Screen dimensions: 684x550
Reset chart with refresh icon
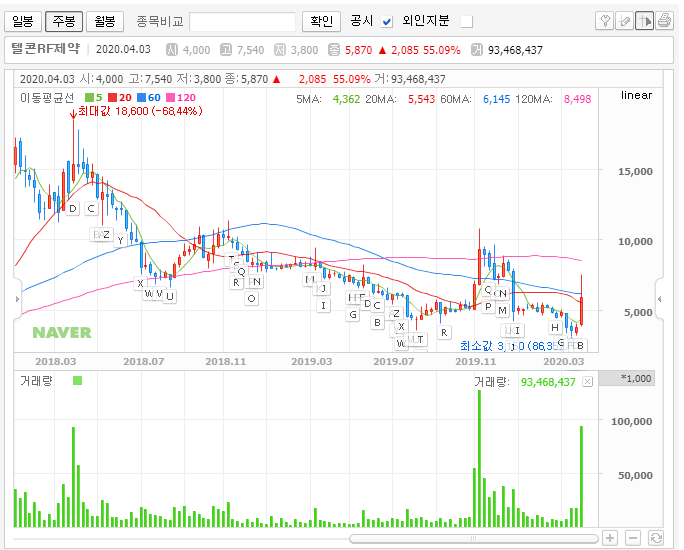[x=656, y=538]
